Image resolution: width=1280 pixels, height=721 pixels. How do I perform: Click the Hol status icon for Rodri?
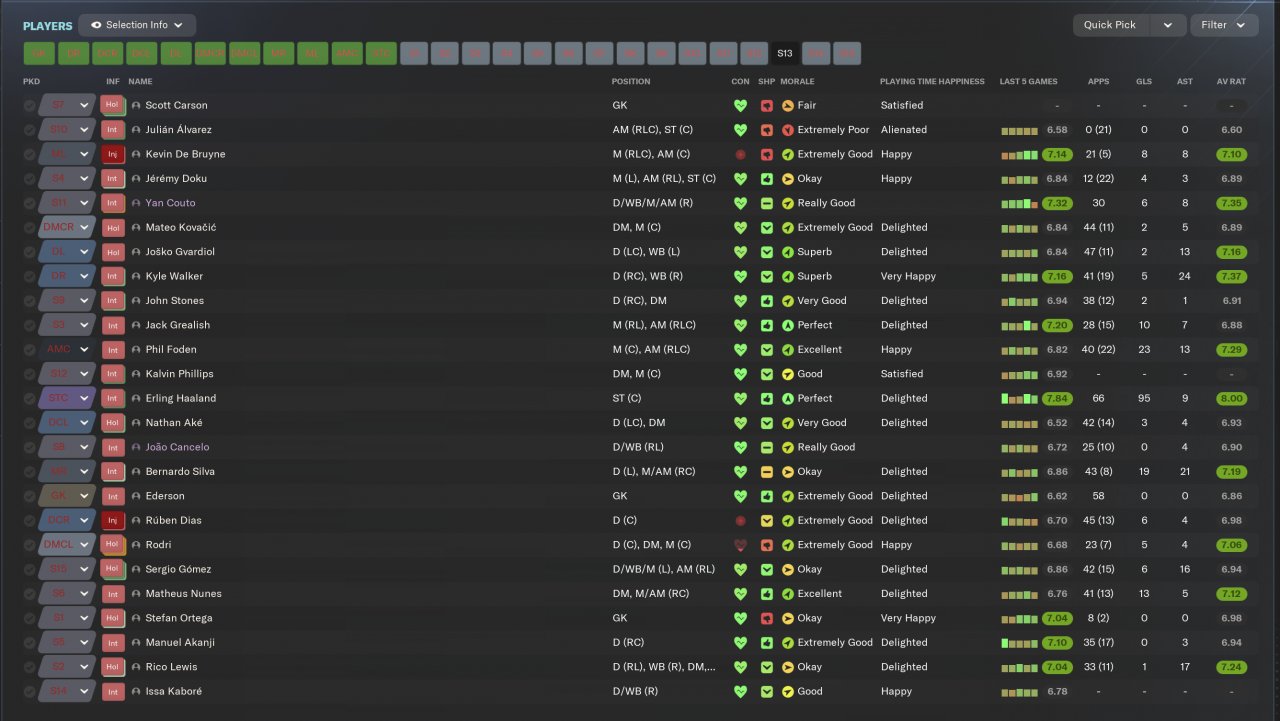[x=113, y=545]
